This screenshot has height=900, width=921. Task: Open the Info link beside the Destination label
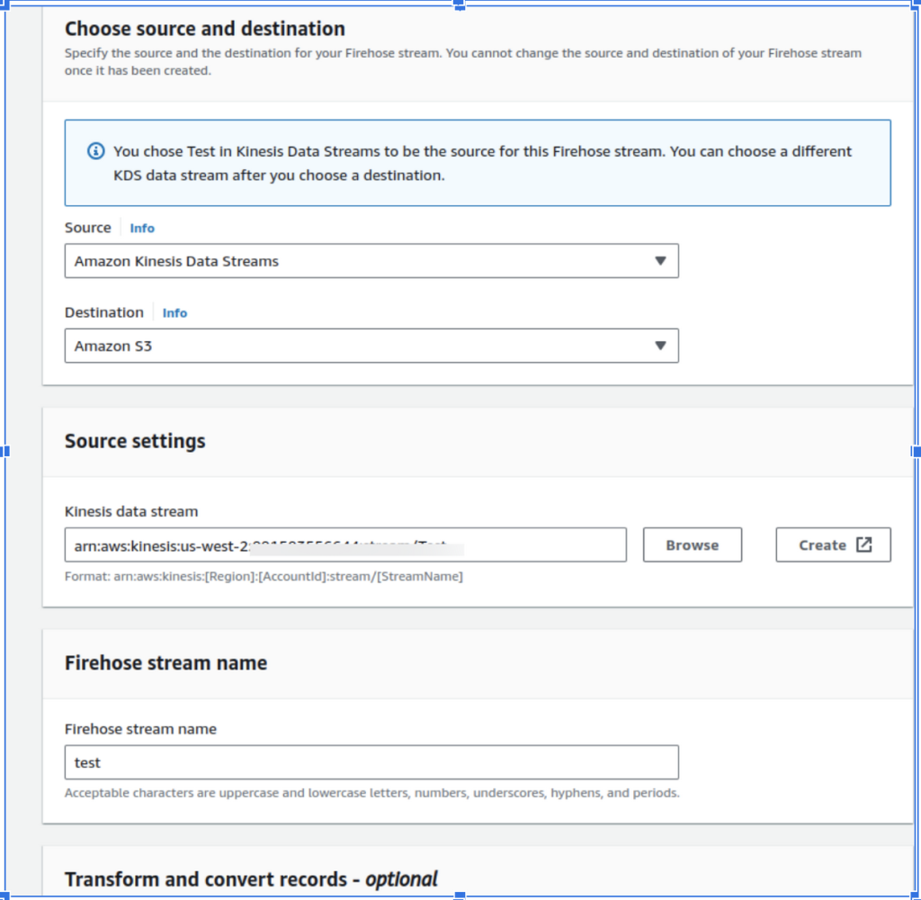coord(174,313)
